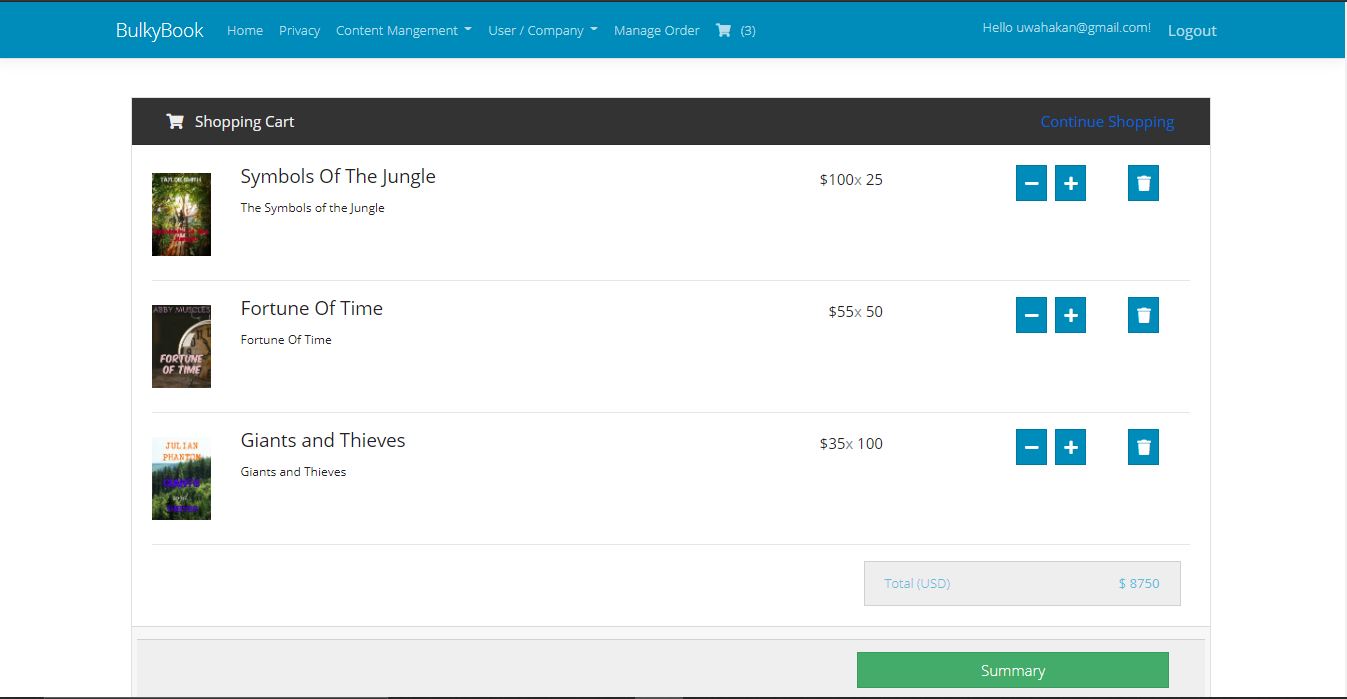Expand the User / Company menu

(x=542, y=30)
